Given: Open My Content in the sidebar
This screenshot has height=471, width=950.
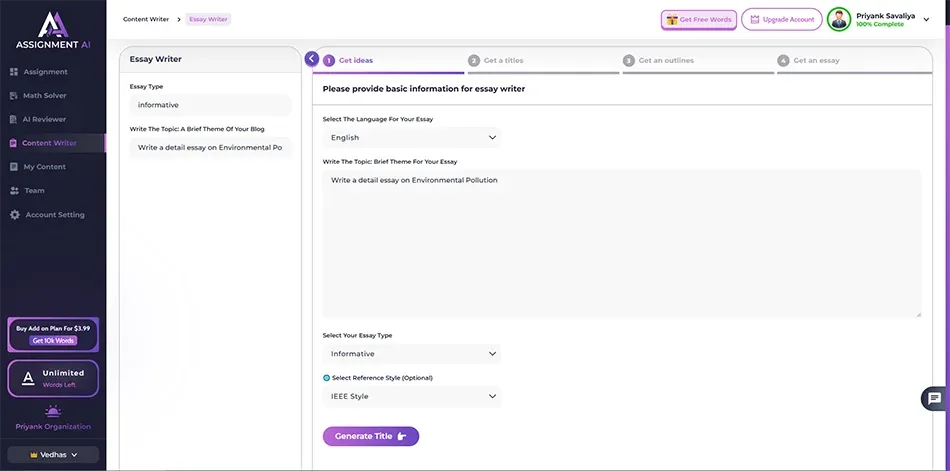Looking at the screenshot, I should 44,167.
